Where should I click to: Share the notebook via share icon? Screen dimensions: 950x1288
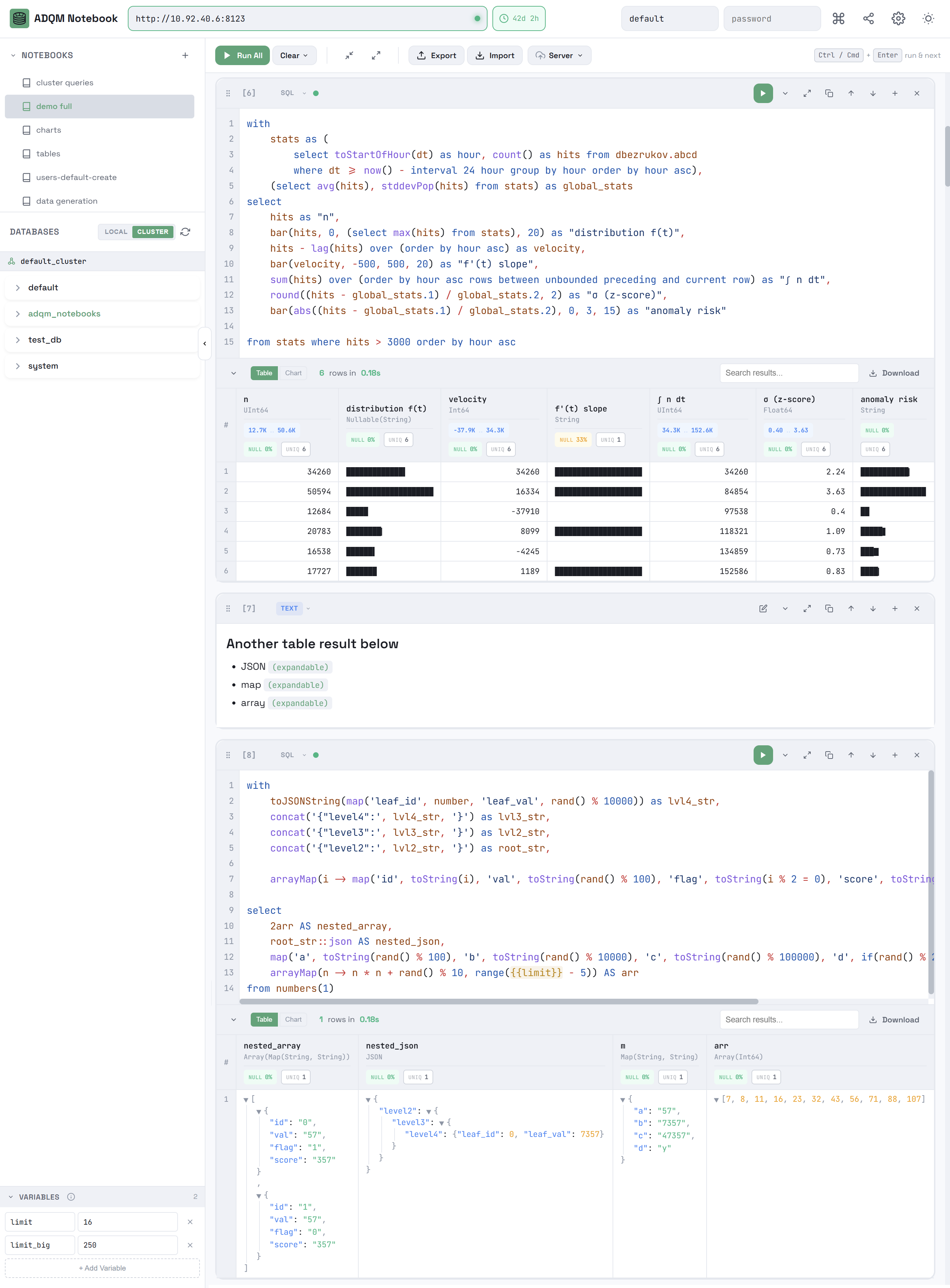point(869,18)
